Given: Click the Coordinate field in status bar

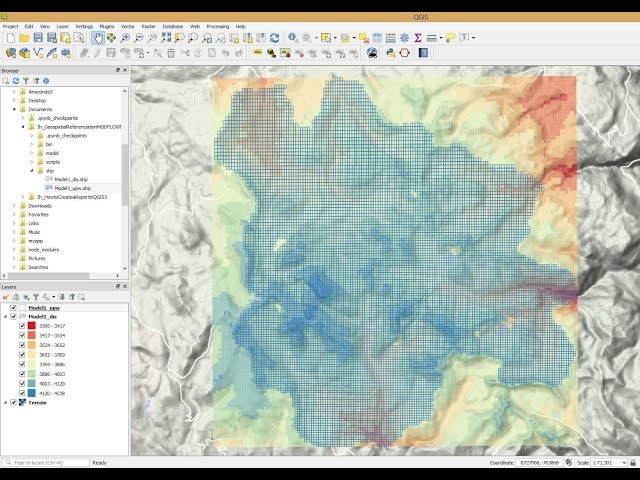Looking at the screenshot, I should 539,463.
